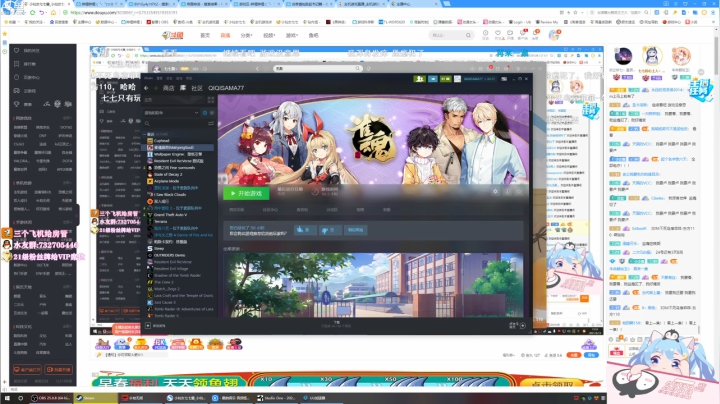
Task: Open Douyu history clock icon
Action: coord(485,33)
